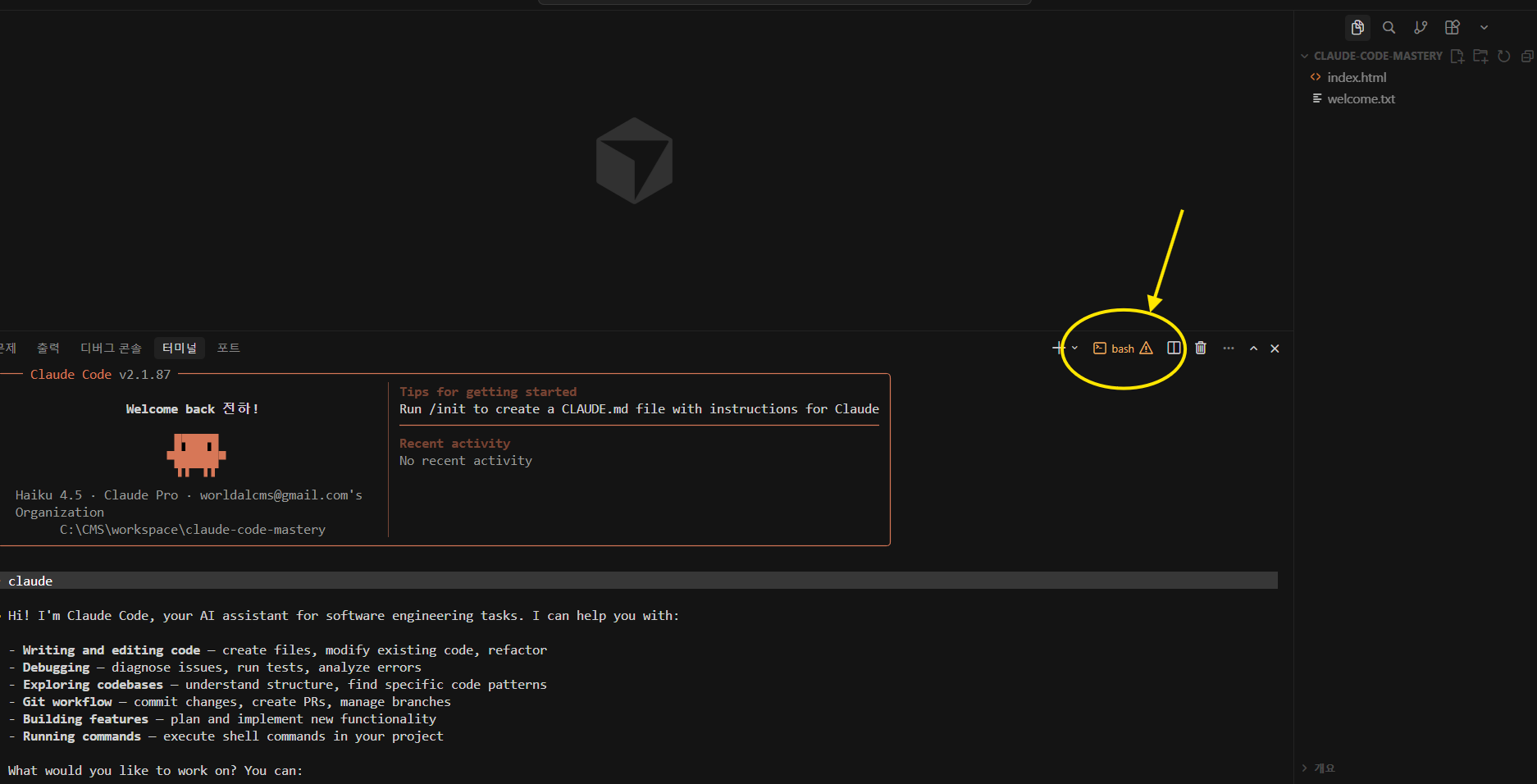Click the 'Run /init to create' tip line
Image resolution: width=1537 pixels, height=784 pixels.
[x=639, y=409]
